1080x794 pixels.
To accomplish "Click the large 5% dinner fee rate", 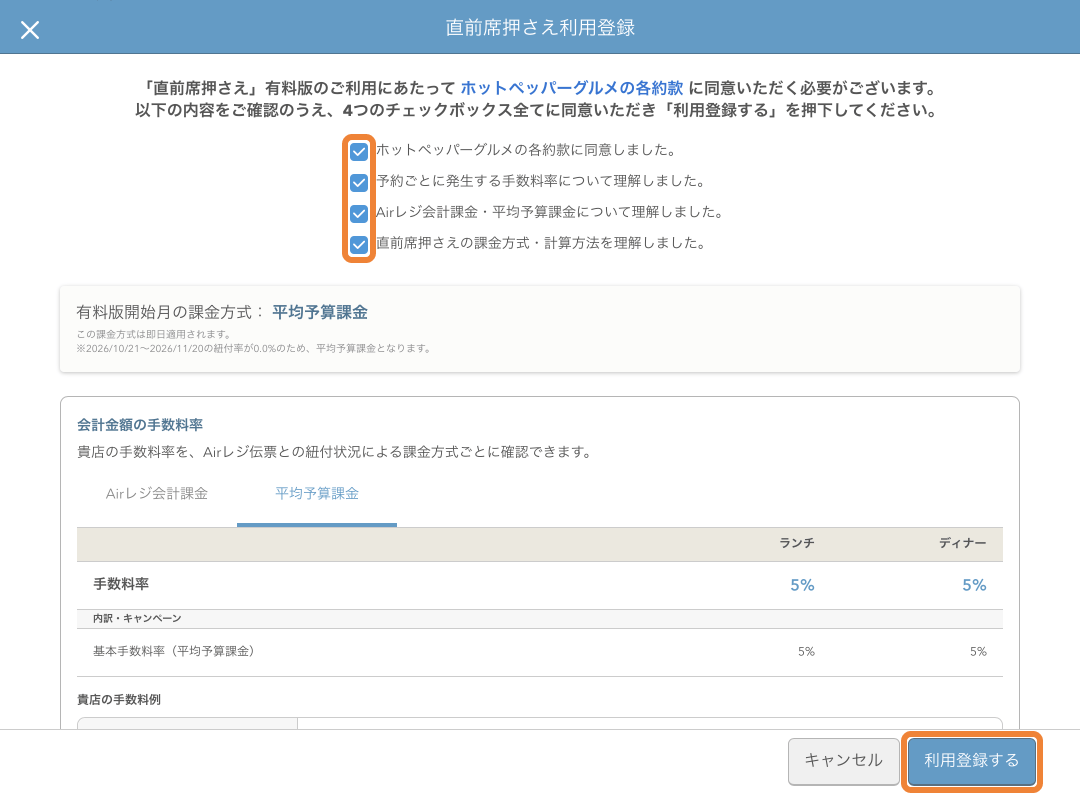I will 975,585.
